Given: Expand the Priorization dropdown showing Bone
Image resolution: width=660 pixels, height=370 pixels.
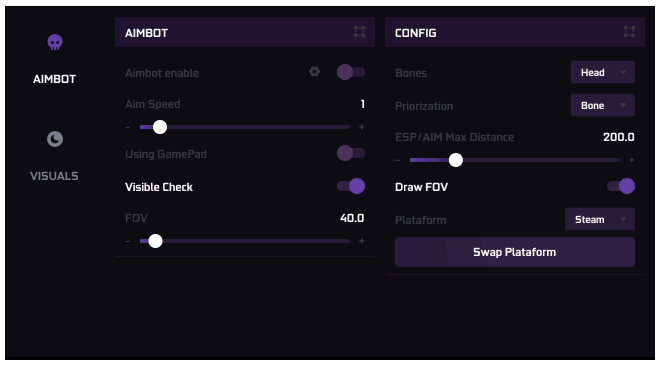Looking at the screenshot, I should [x=603, y=105].
